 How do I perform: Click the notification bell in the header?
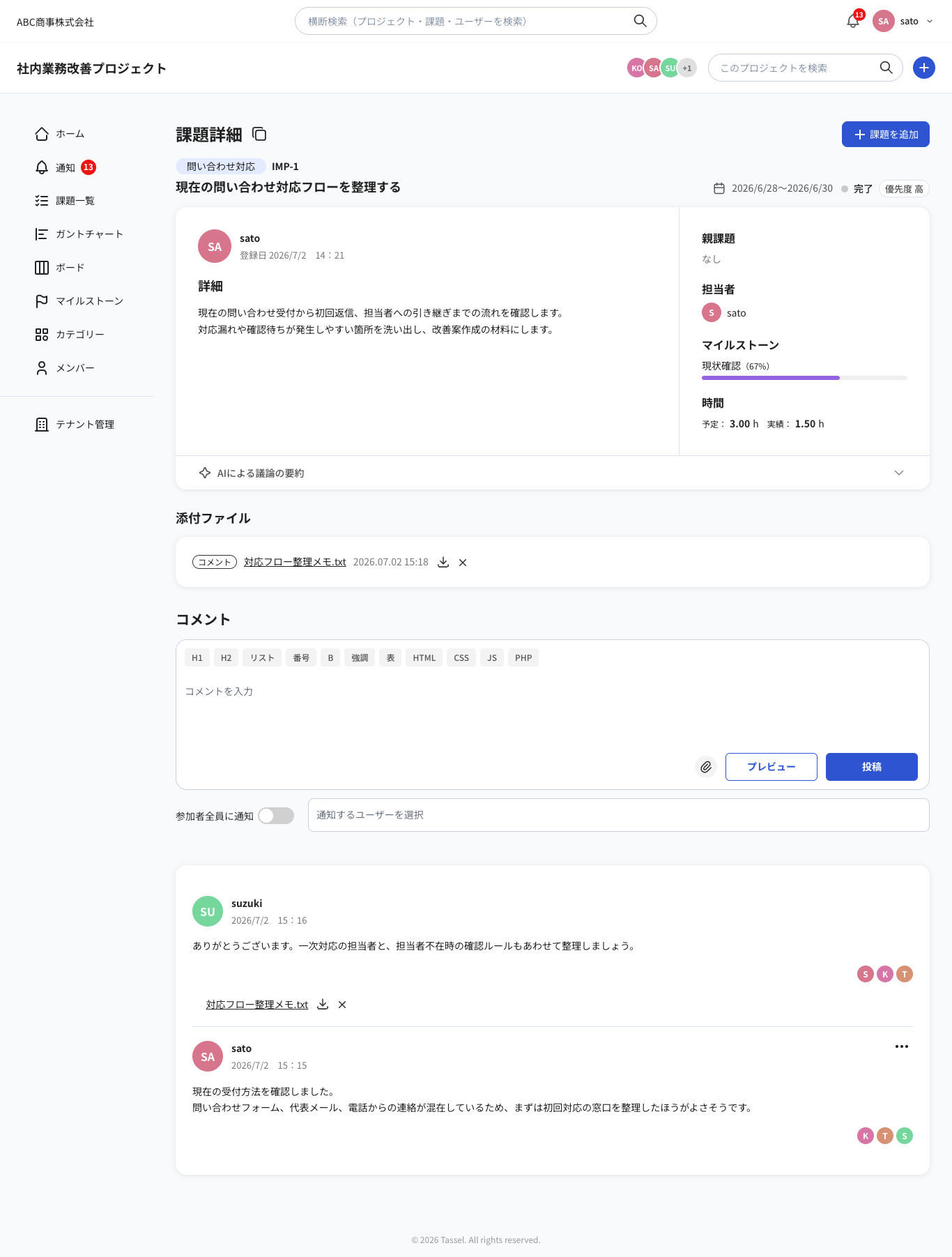click(853, 21)
